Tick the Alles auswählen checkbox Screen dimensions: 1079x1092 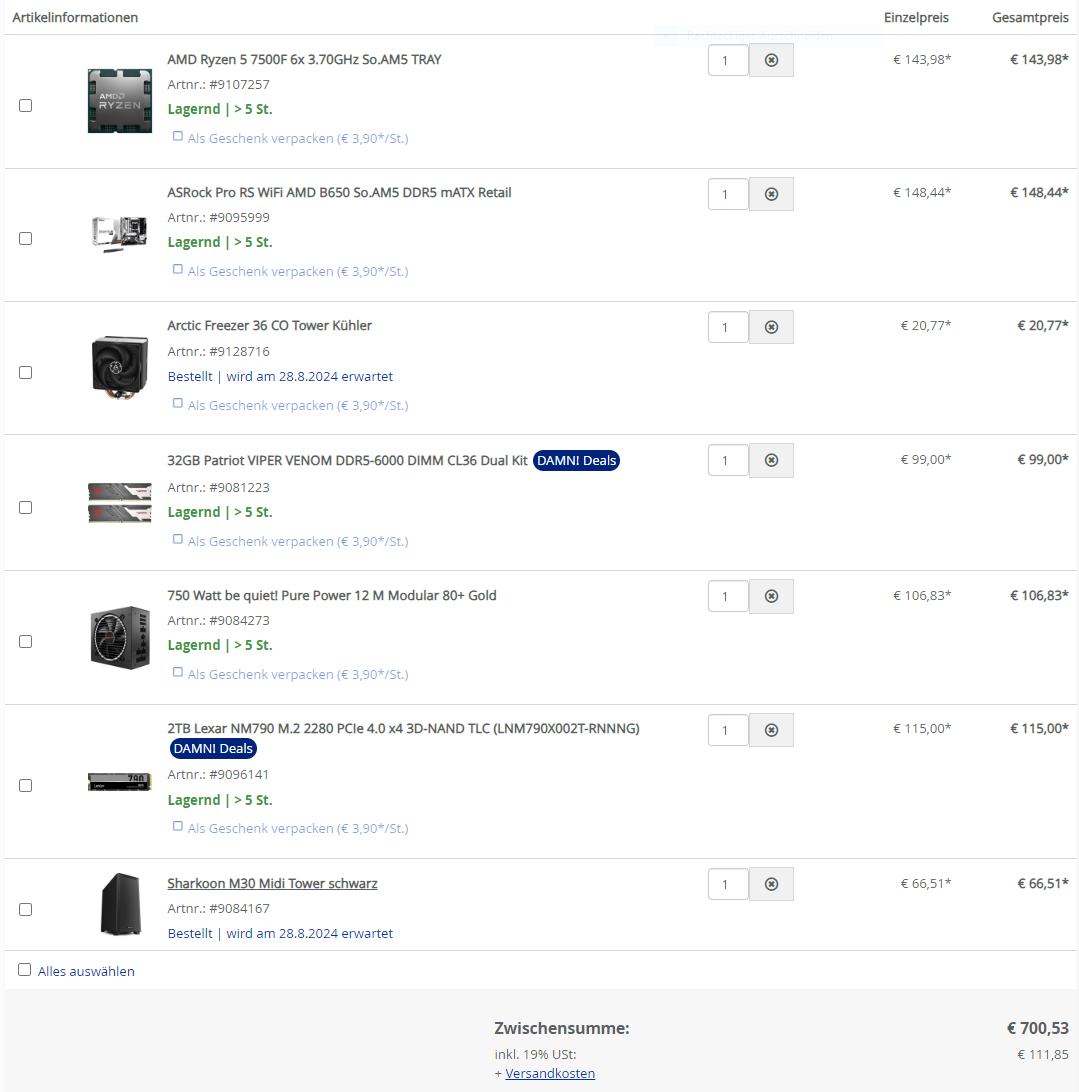tap(24, 969)
